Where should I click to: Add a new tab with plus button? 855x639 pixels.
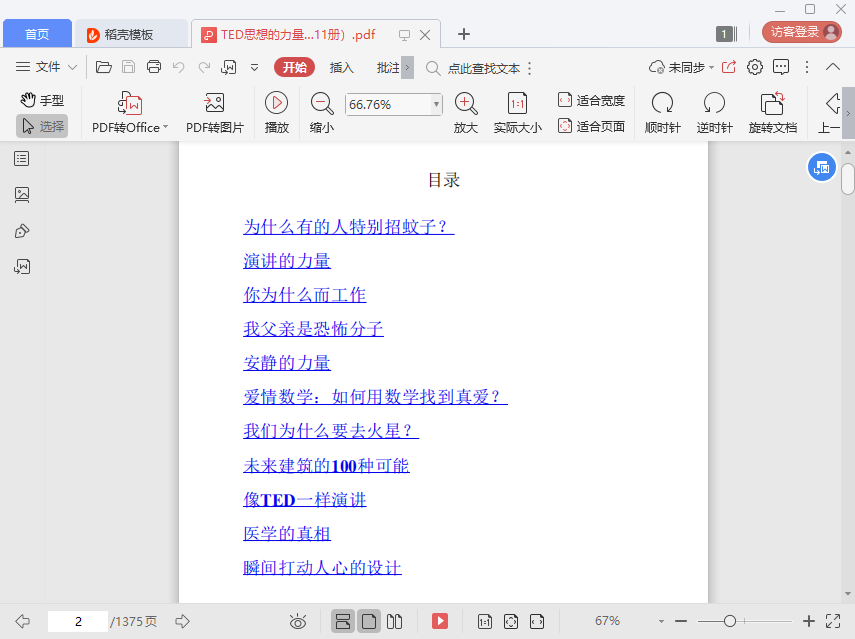[463, 34]
